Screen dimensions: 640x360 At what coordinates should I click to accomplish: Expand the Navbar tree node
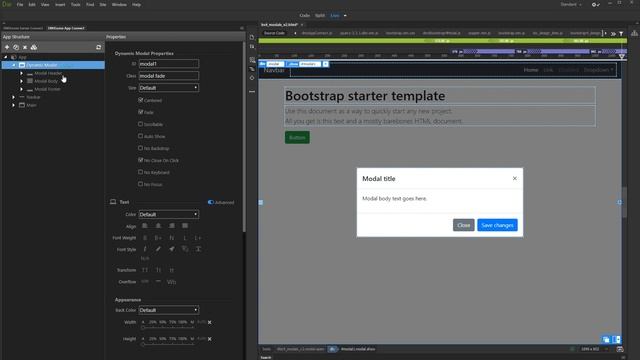click(13, 97)
